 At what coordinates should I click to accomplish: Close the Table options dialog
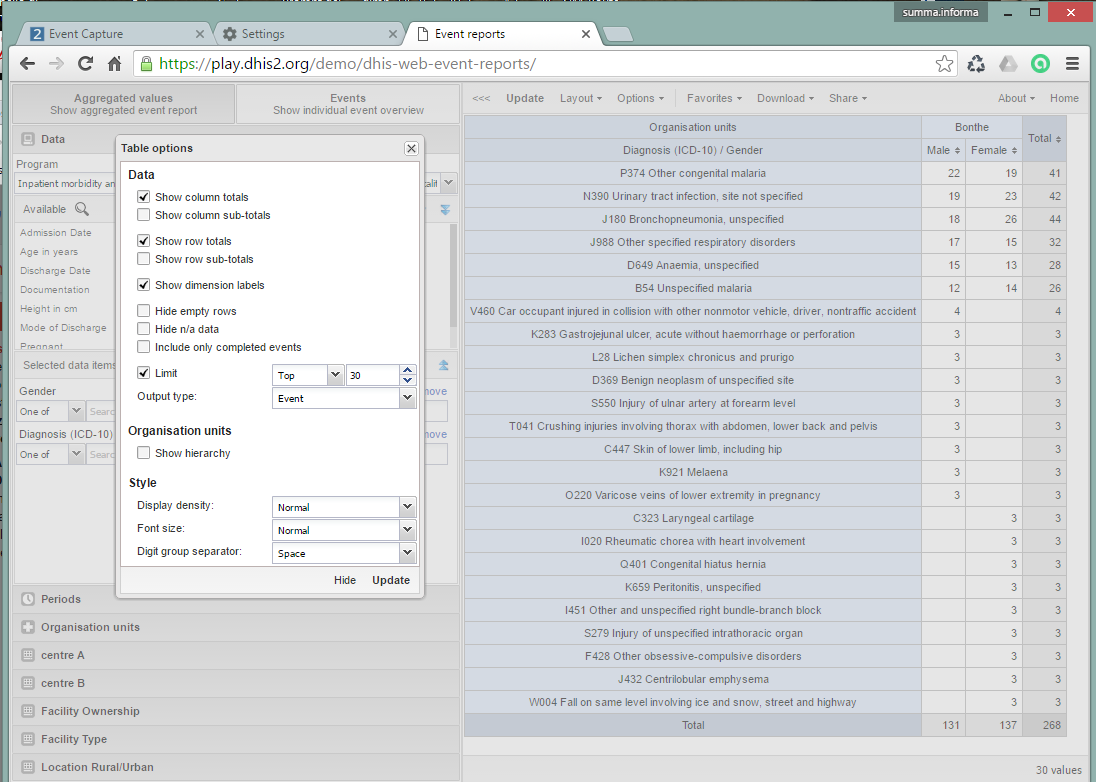[411, 148]
